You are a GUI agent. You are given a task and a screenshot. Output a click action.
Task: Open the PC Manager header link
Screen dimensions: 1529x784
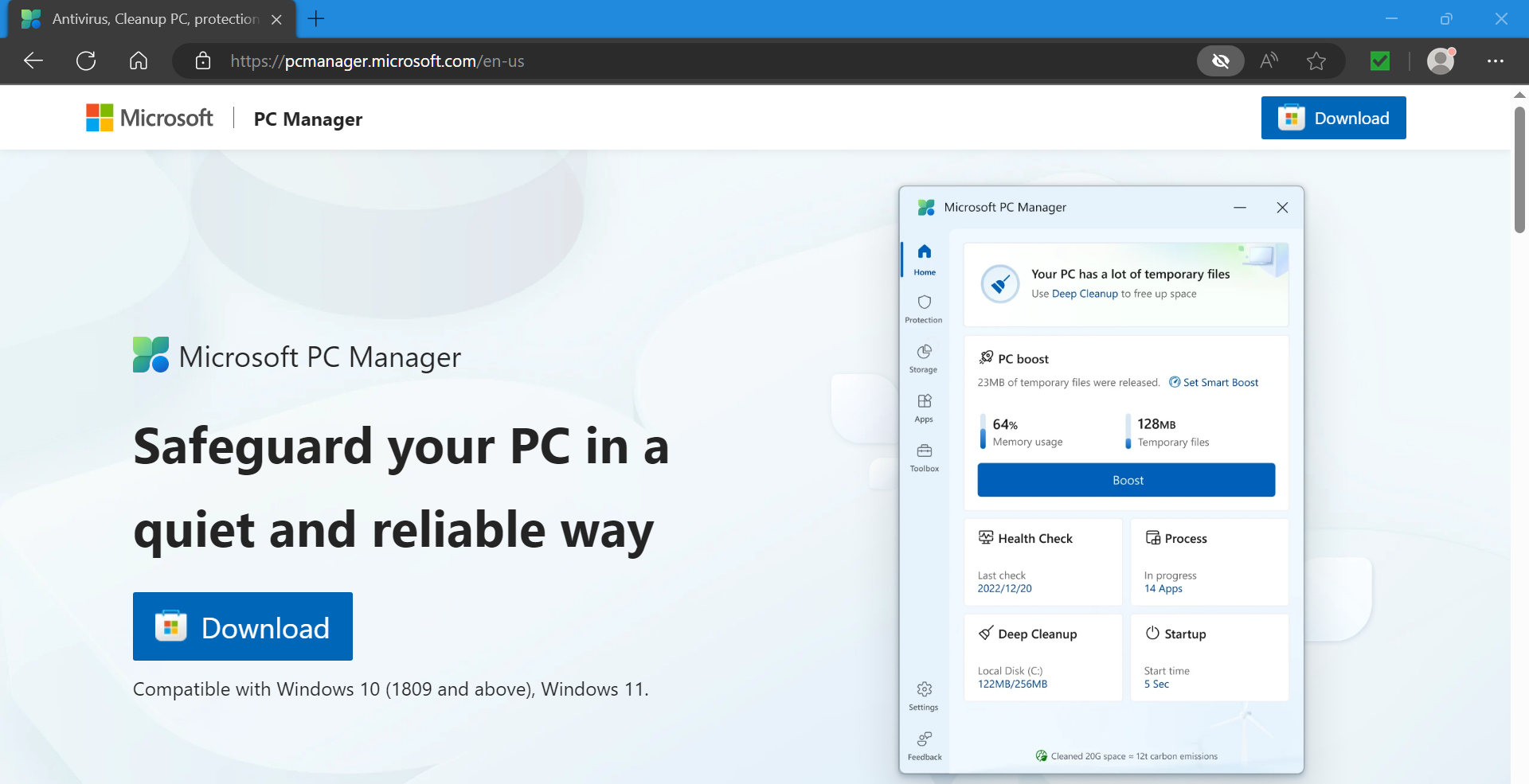click(308, 119)
